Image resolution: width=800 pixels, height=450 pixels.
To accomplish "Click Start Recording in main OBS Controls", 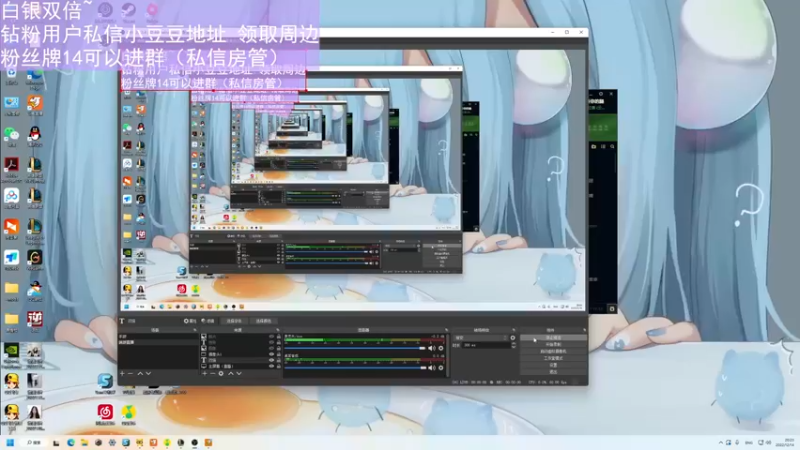I will [554, 344].
